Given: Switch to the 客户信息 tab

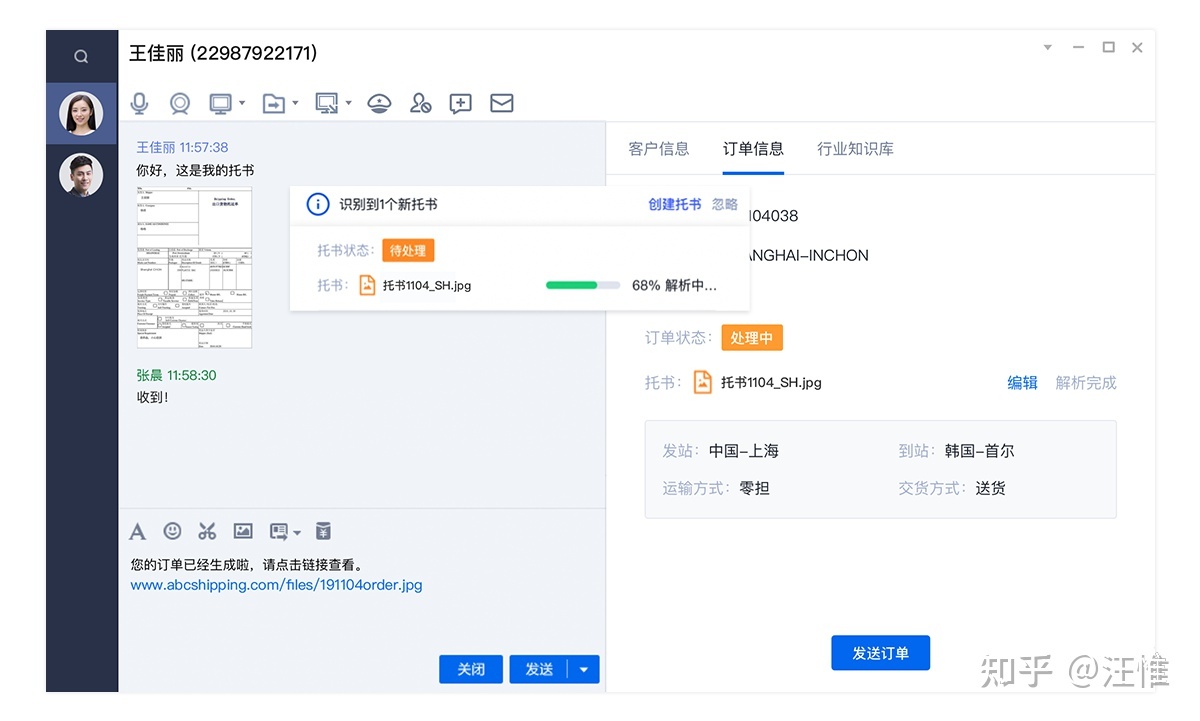Looking at the screenshot, I should (x=659, y=148).
